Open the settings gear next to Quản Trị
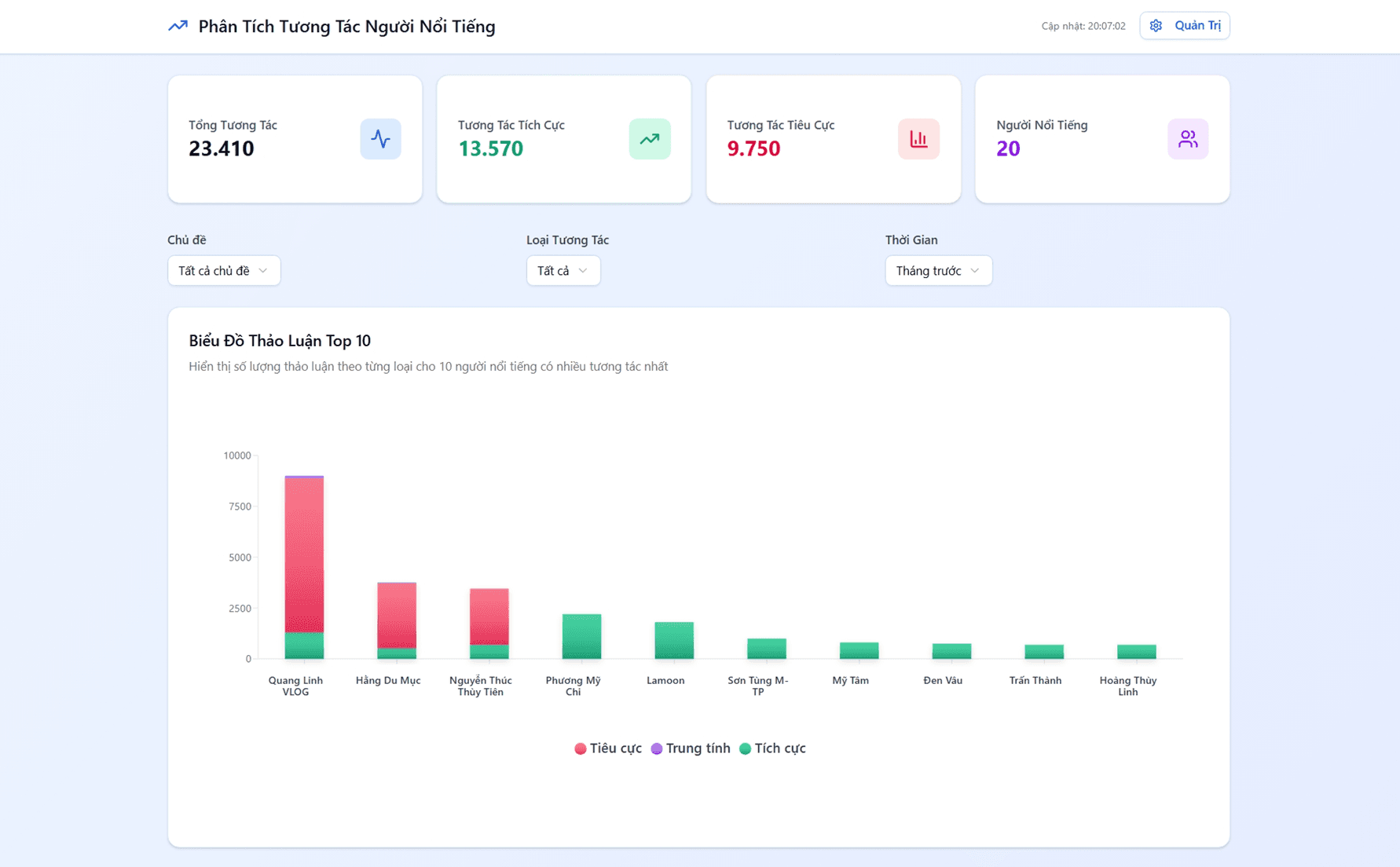This screenshot has height=867, width=1400. click(x=1156, y=25)
